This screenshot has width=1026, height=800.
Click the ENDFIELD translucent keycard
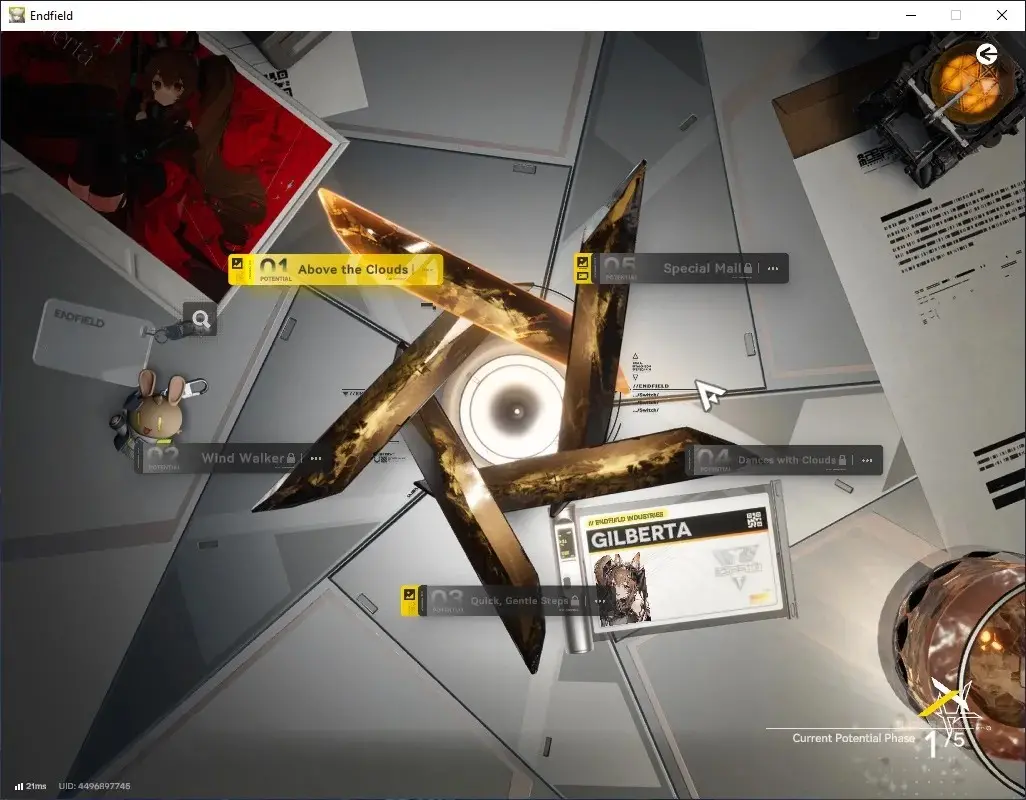click(92, 340)
